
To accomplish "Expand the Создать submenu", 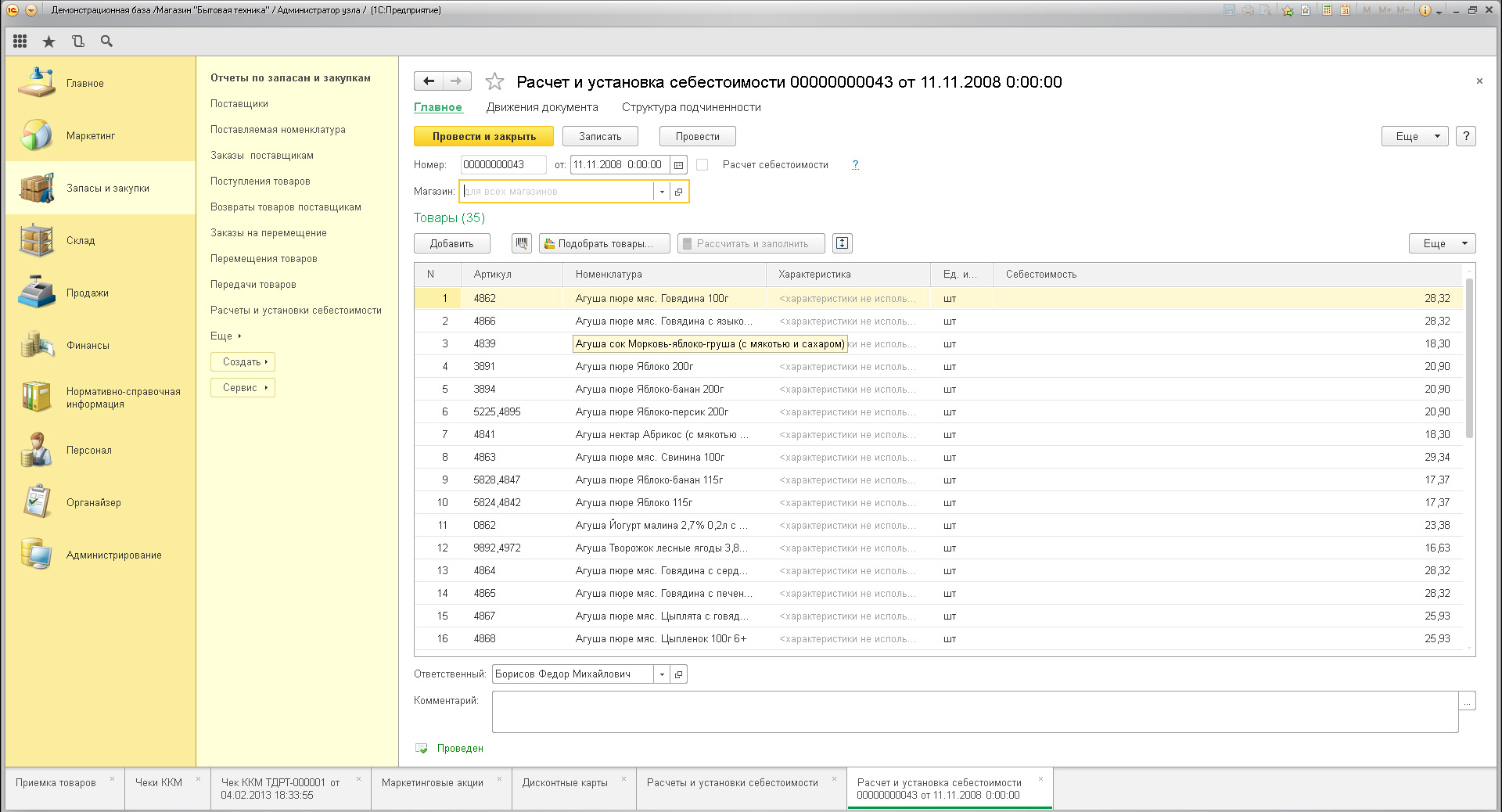I will click(x=243, y=361).
